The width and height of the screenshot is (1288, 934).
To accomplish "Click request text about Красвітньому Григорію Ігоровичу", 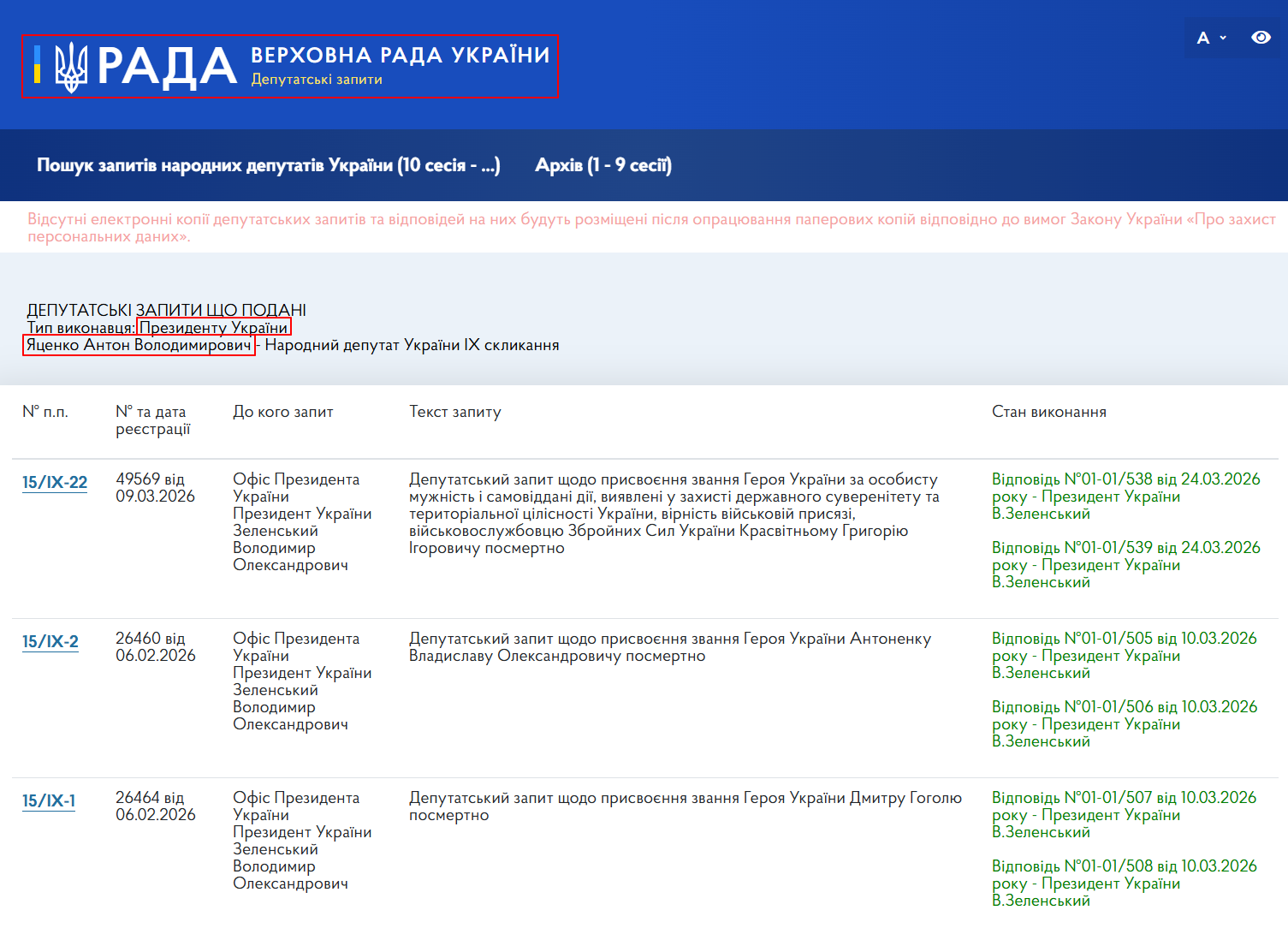I will [x=674, y=514].
